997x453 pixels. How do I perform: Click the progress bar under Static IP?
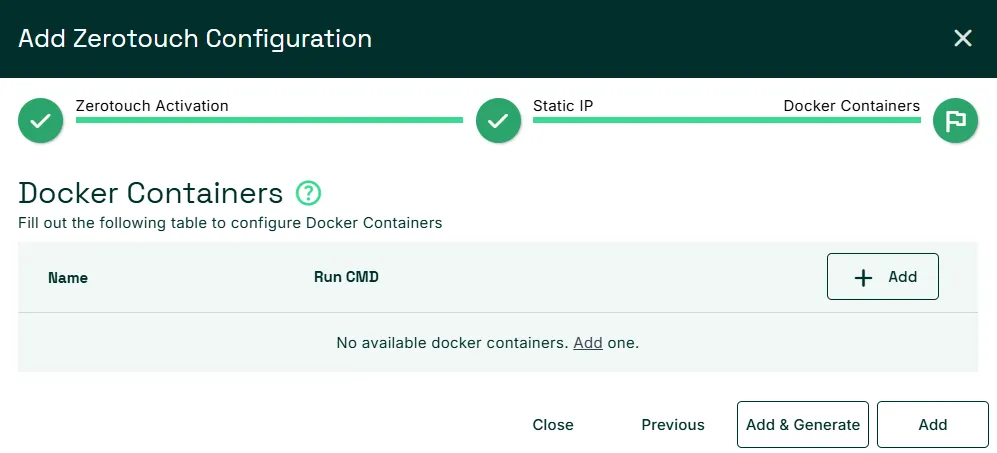point(727,120)
